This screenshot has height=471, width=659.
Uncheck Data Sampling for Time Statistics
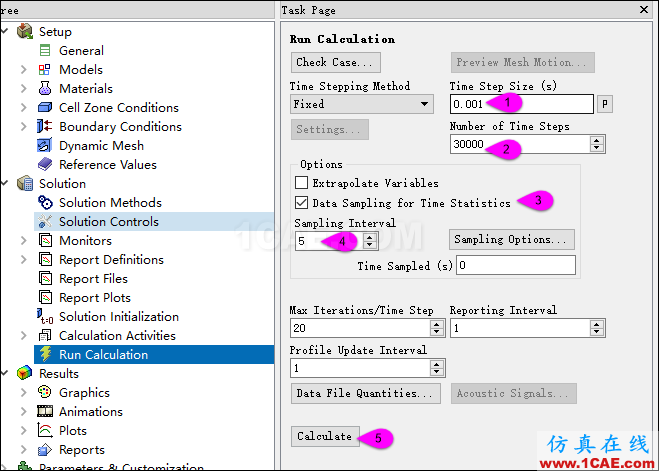pyautogui.click(x=301, y=203)
